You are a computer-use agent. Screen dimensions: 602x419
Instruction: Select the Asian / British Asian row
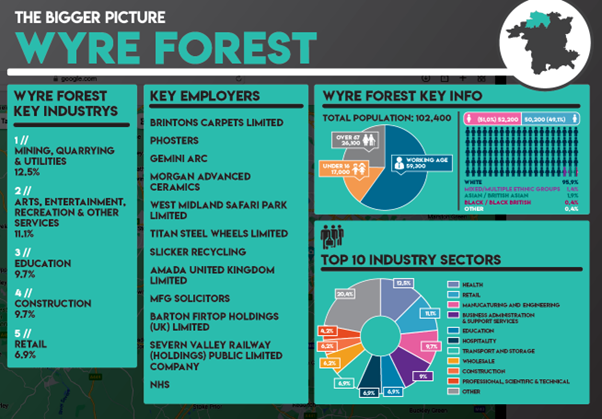click(521, 195)
